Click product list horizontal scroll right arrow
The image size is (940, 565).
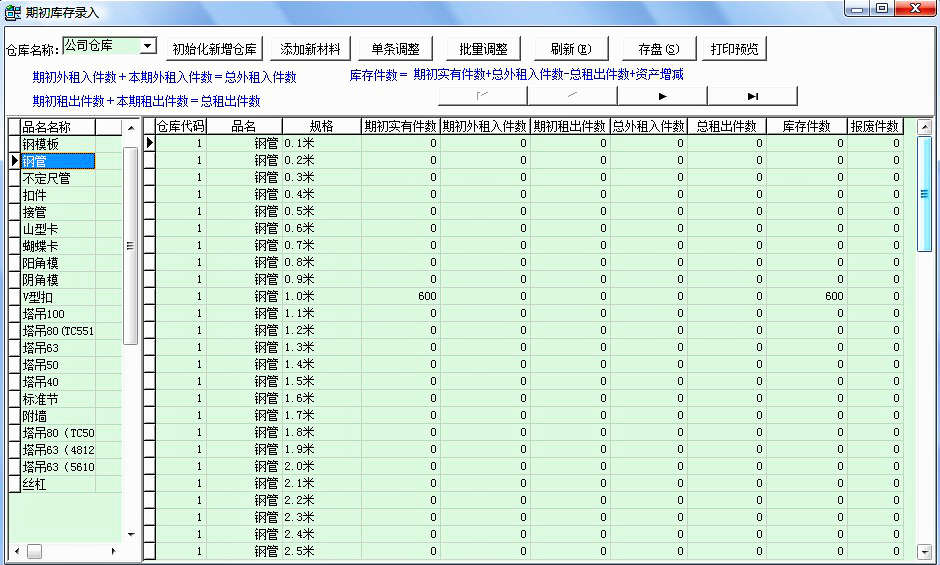click(x=114, y=551)
